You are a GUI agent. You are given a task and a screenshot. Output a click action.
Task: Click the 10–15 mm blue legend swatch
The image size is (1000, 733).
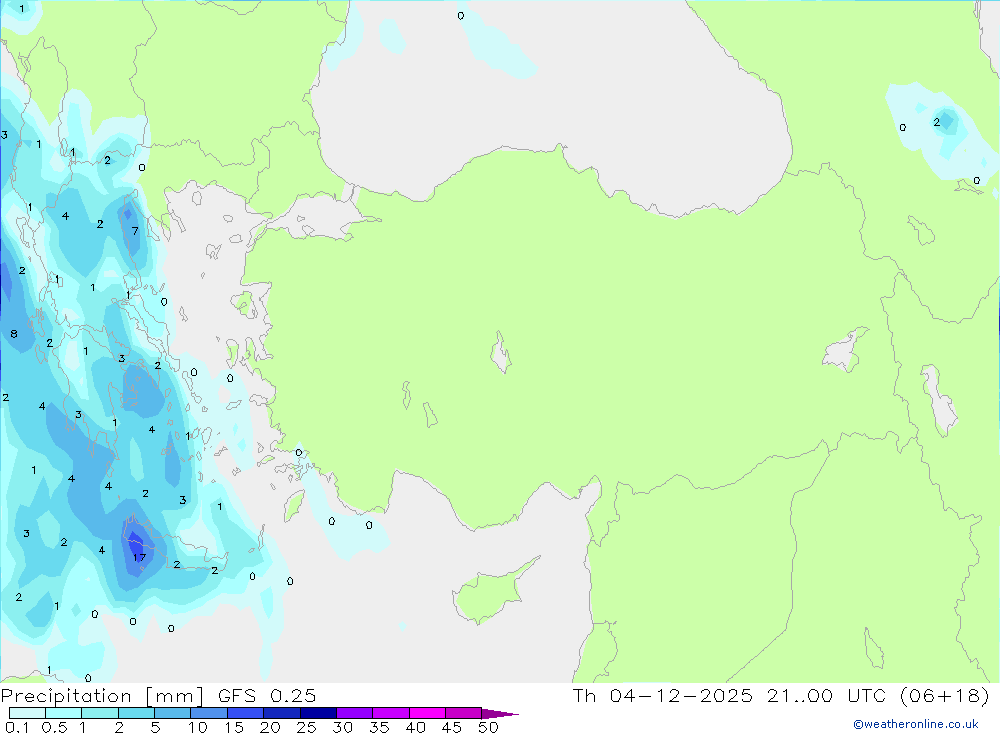coord(209,713)
